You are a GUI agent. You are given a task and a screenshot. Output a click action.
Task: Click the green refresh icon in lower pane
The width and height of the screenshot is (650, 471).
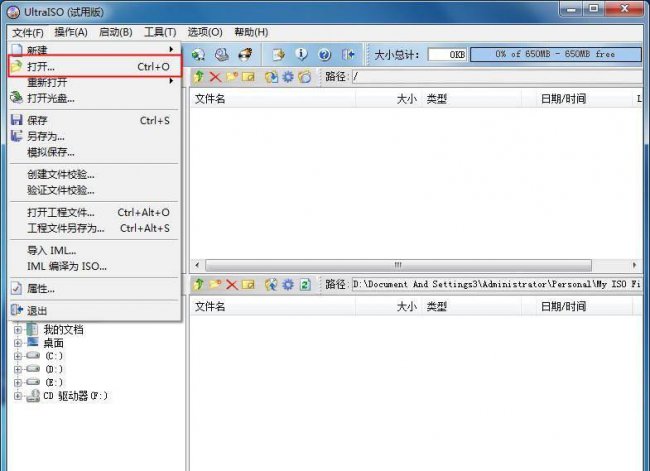click(x=305, y=284)
